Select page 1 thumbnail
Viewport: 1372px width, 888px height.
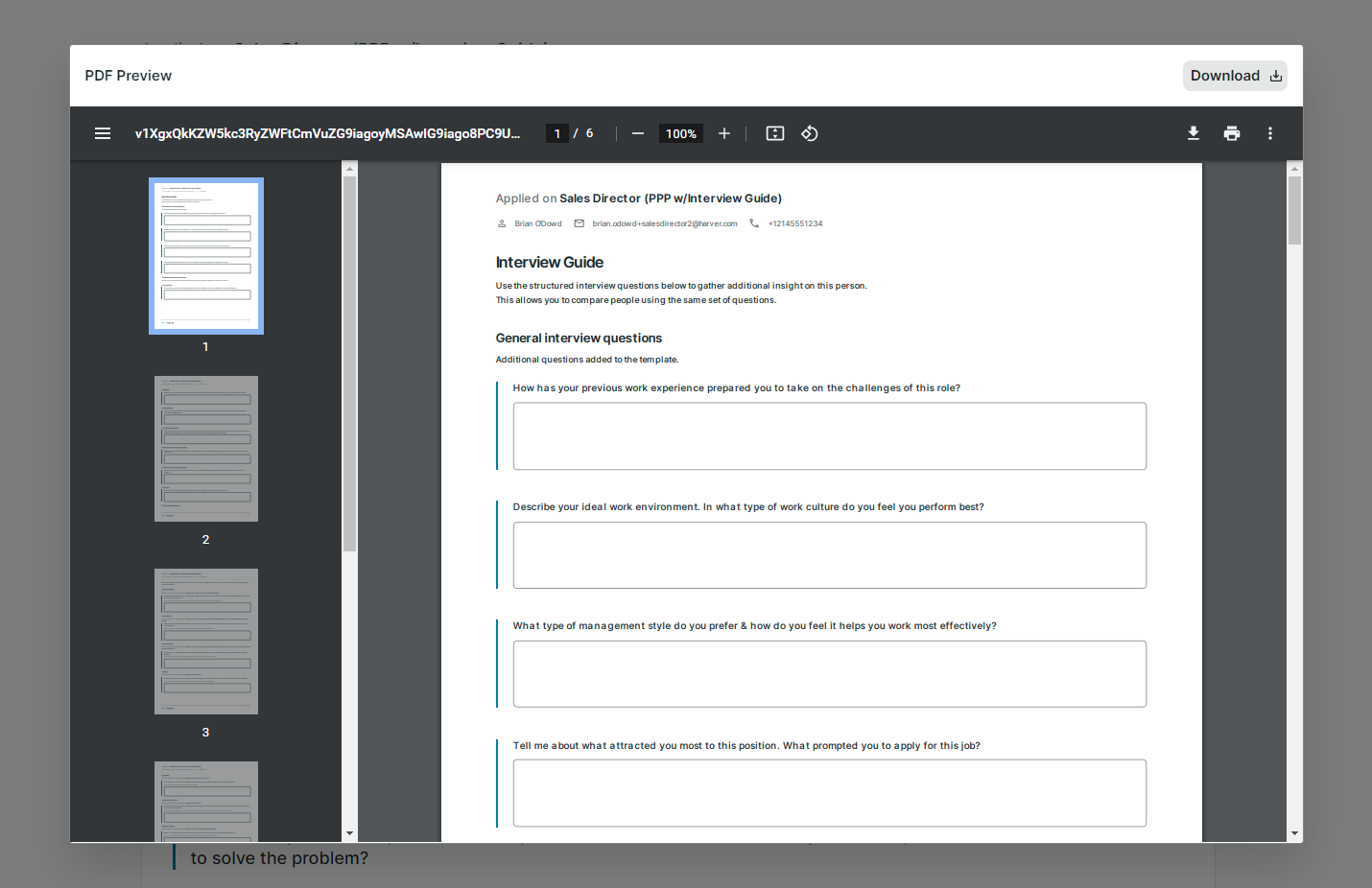pyautogui.click(x=206, y=256)
